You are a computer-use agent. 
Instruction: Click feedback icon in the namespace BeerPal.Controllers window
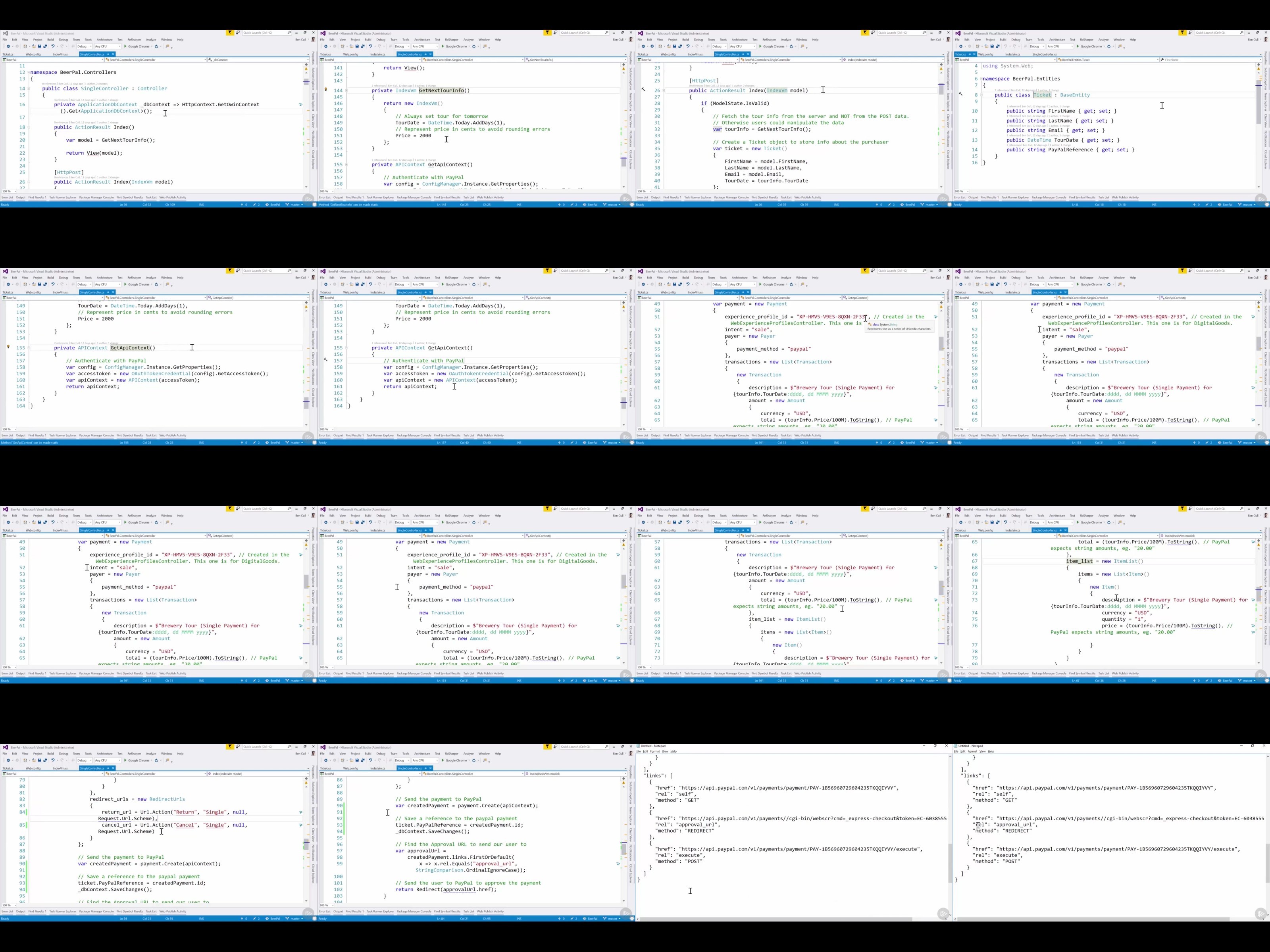[238, 33]
